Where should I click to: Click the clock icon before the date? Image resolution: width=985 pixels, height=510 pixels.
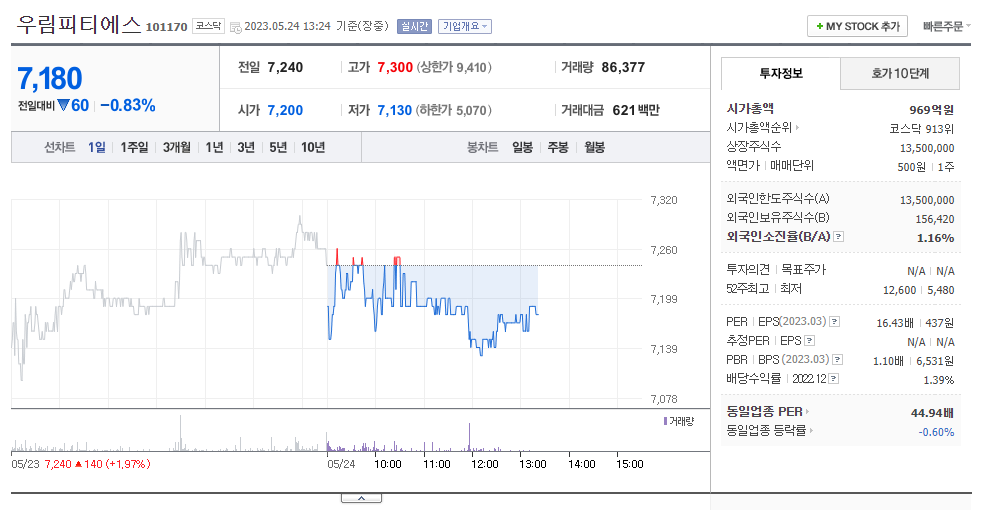pos(236,27)
